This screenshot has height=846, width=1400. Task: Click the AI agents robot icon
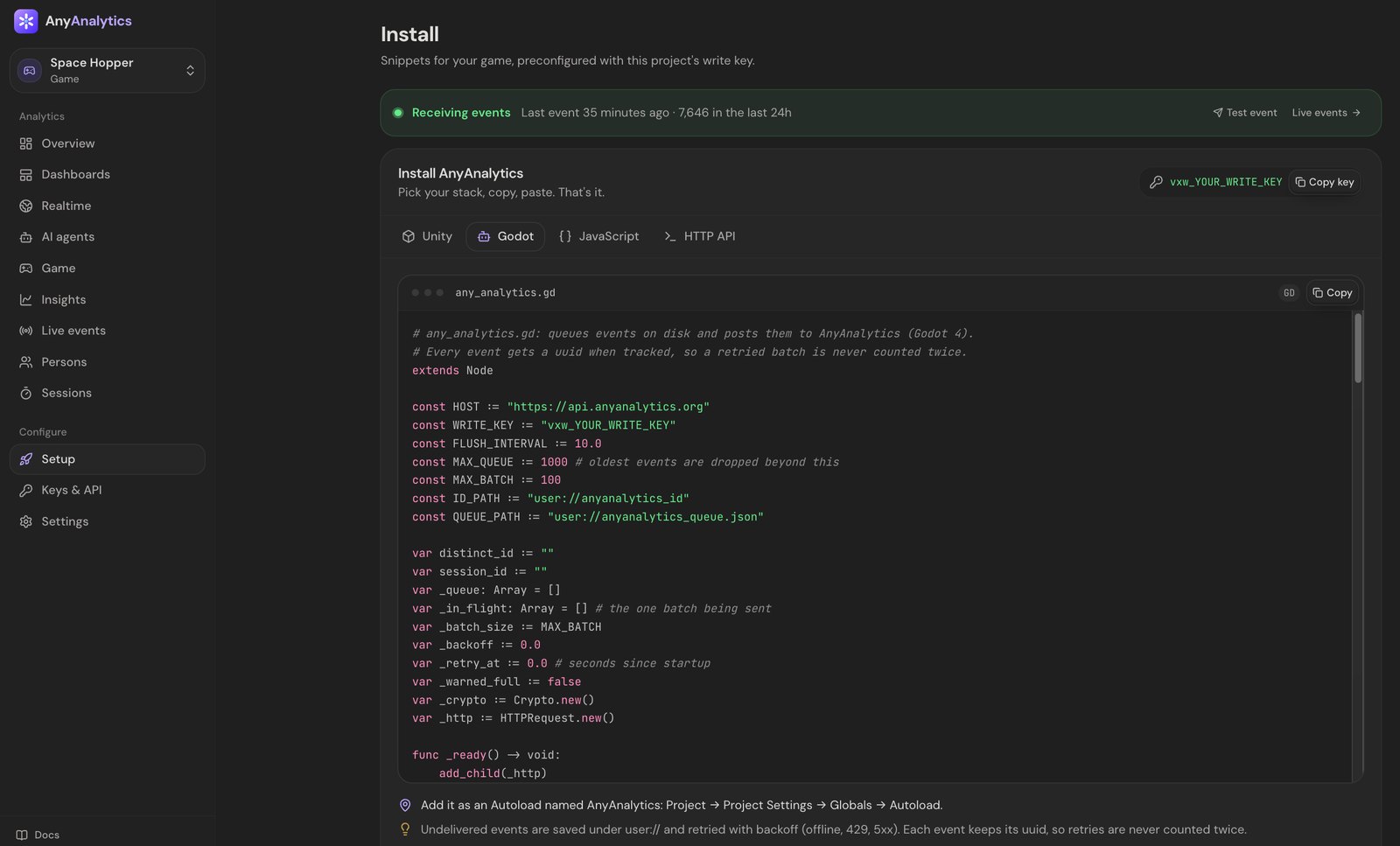coord(26,237)
